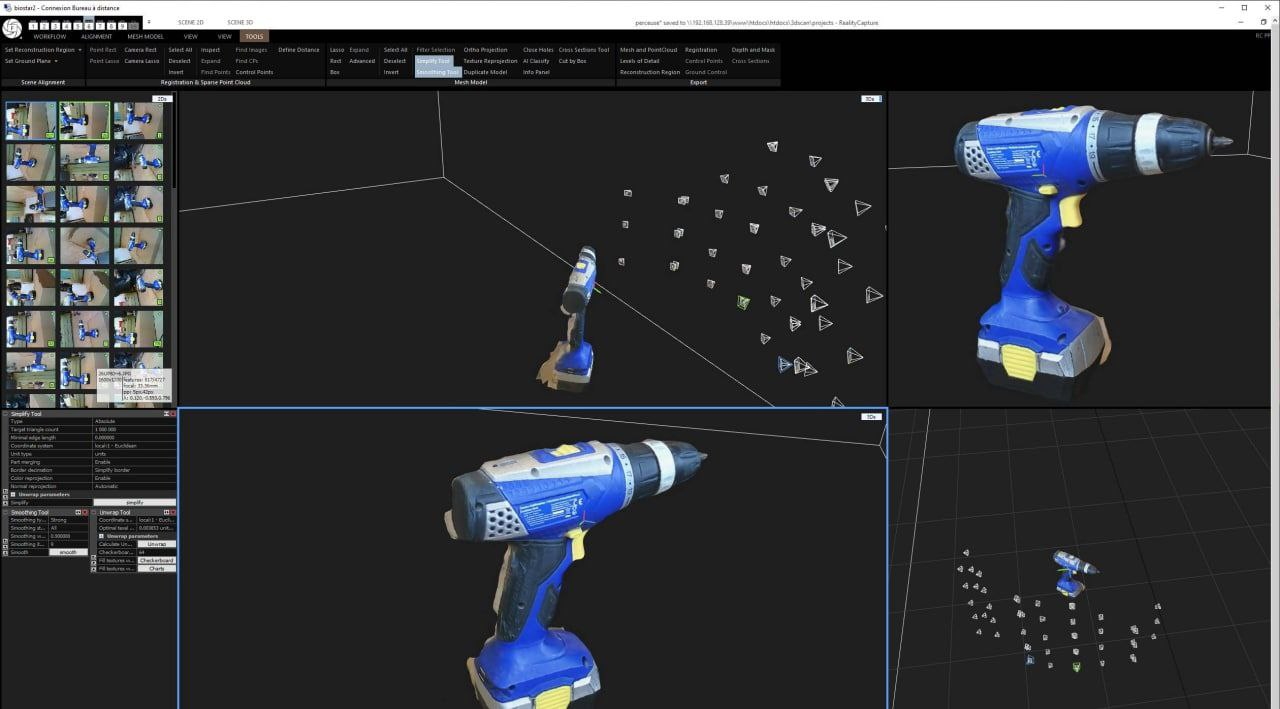Select Camera Lasso tool

tap(141, 61)
